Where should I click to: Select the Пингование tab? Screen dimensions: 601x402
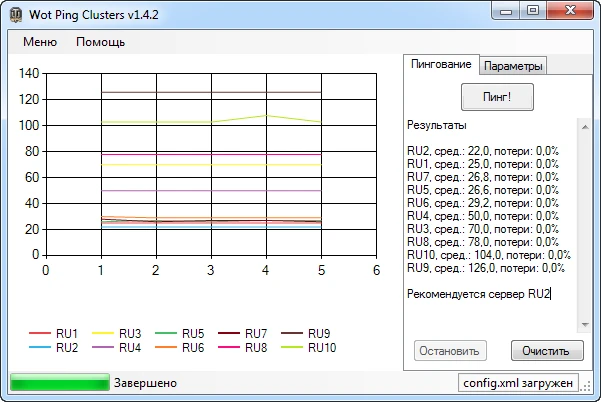(440, 65)
